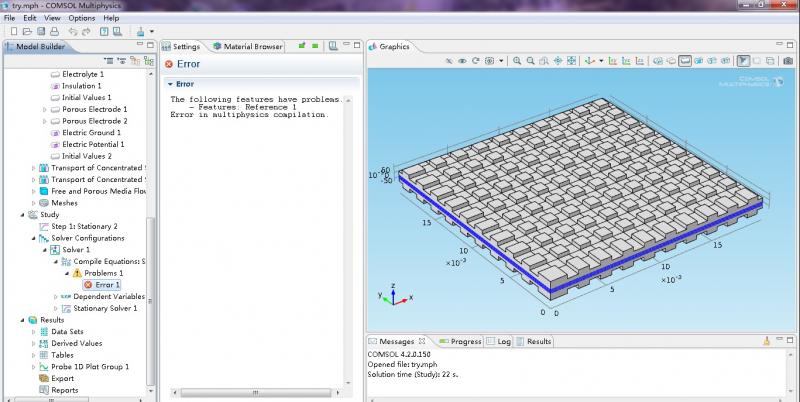
Task: Open help from the Settings panel toolbar
Action: coord(333,46)
